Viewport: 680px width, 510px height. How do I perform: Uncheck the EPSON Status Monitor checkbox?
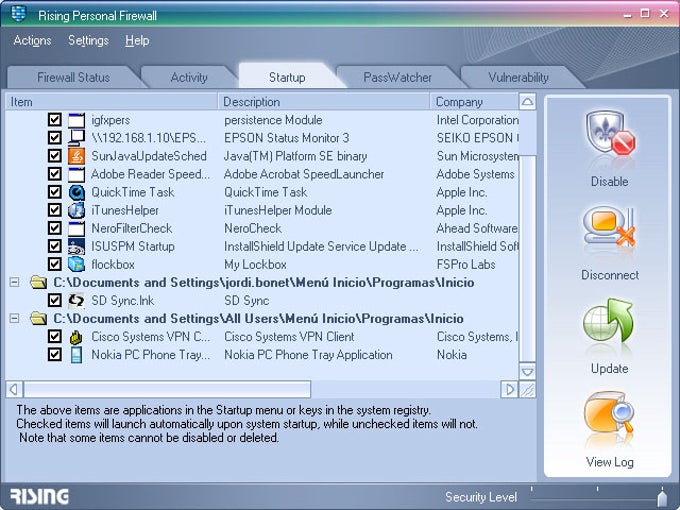(x=55, y=138)
